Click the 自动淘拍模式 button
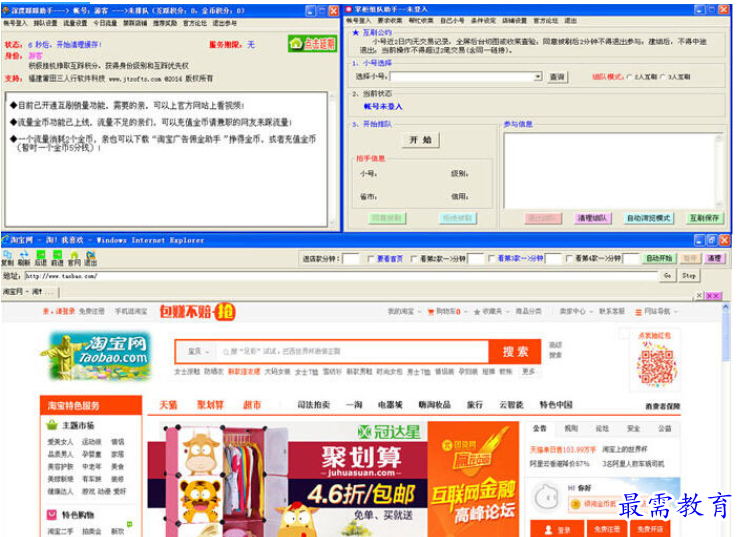The image size is (740, 537). pos(648,218)
